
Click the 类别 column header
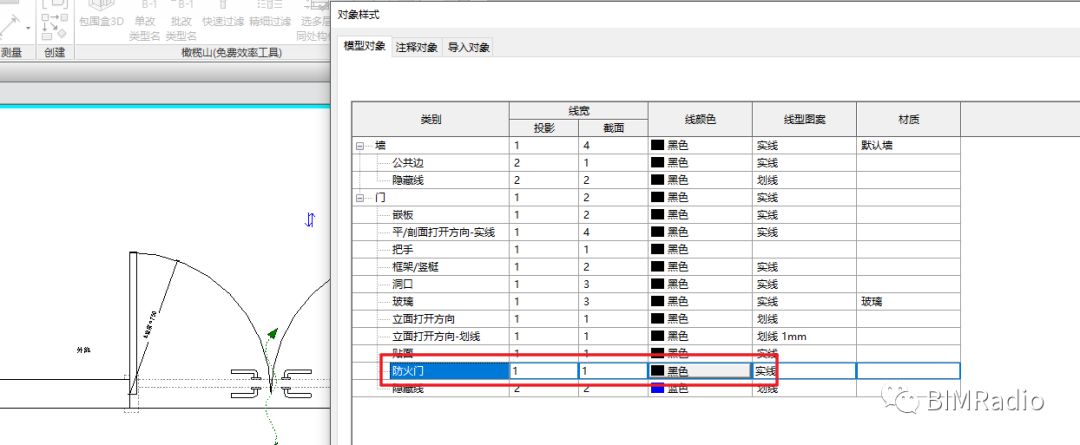[x=430, y=119]
